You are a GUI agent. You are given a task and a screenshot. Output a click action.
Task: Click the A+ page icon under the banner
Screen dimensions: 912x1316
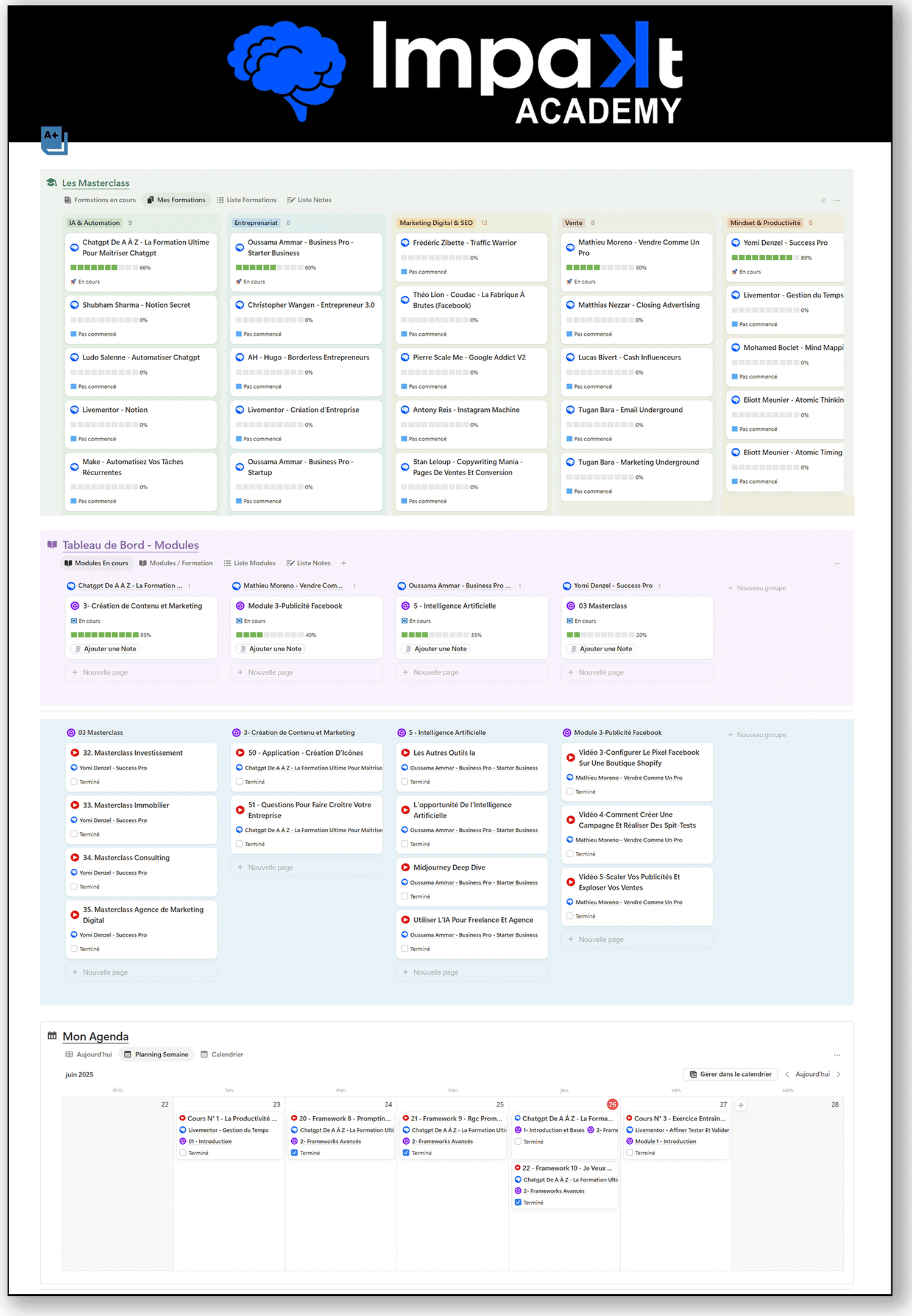point(54,140)
